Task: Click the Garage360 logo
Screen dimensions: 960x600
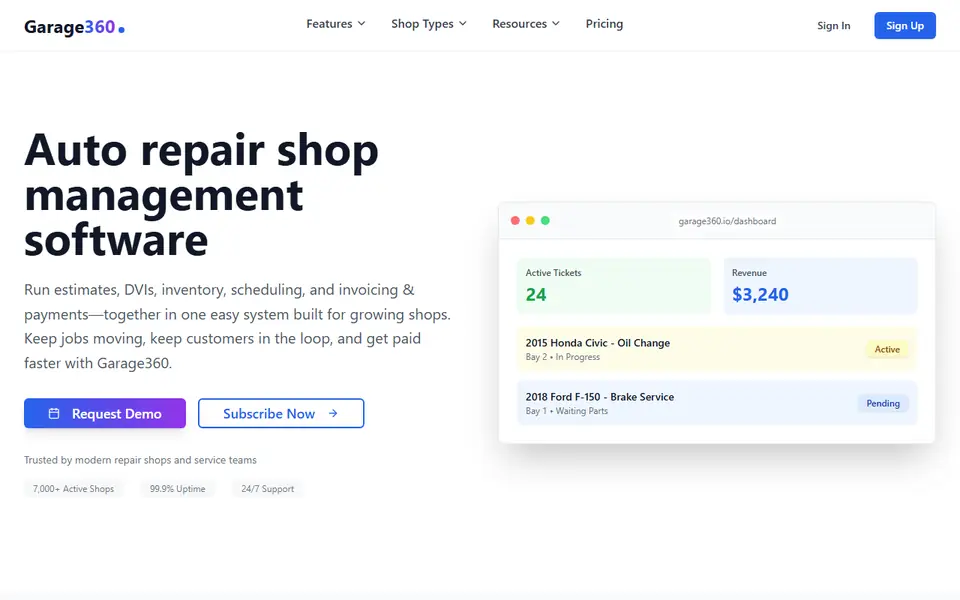Action: point(74,27)
